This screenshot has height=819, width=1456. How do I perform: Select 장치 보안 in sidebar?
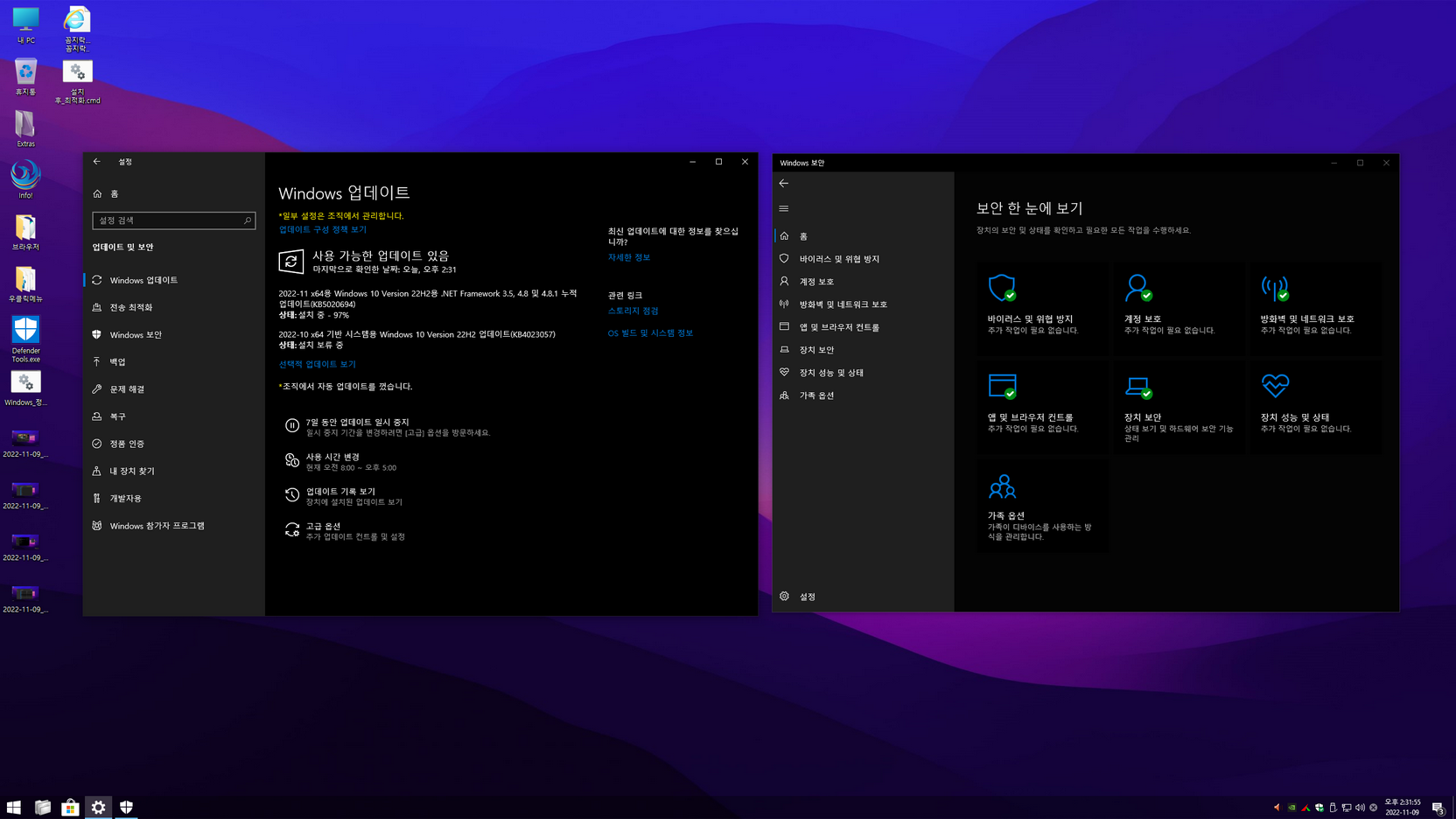864,350
